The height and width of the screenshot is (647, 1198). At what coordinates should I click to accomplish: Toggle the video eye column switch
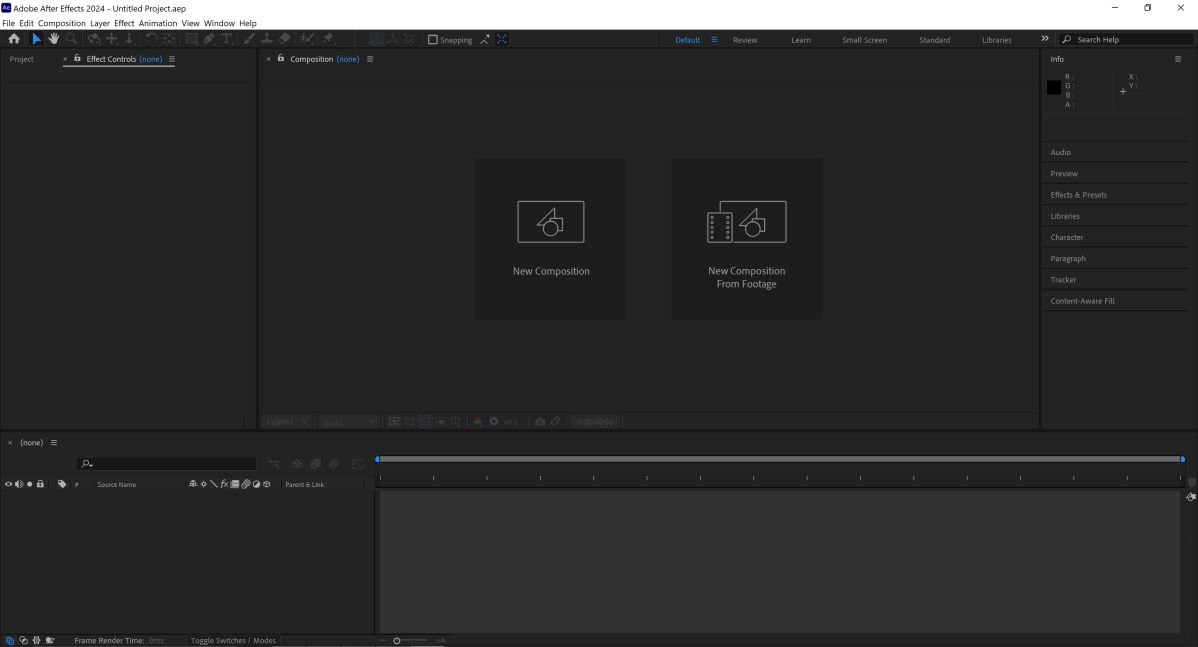[x=8, y=484]
